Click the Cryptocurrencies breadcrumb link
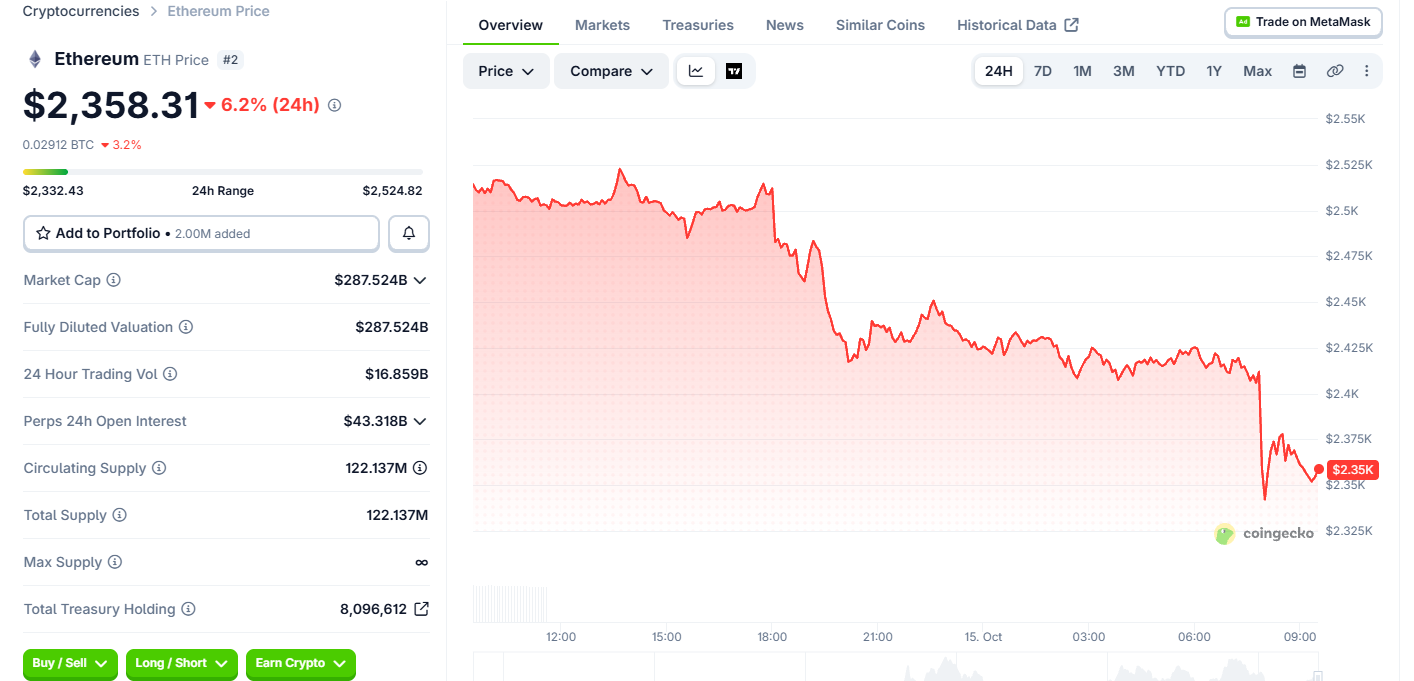This screenshot has height=681, width=1414. pos(81,11)
